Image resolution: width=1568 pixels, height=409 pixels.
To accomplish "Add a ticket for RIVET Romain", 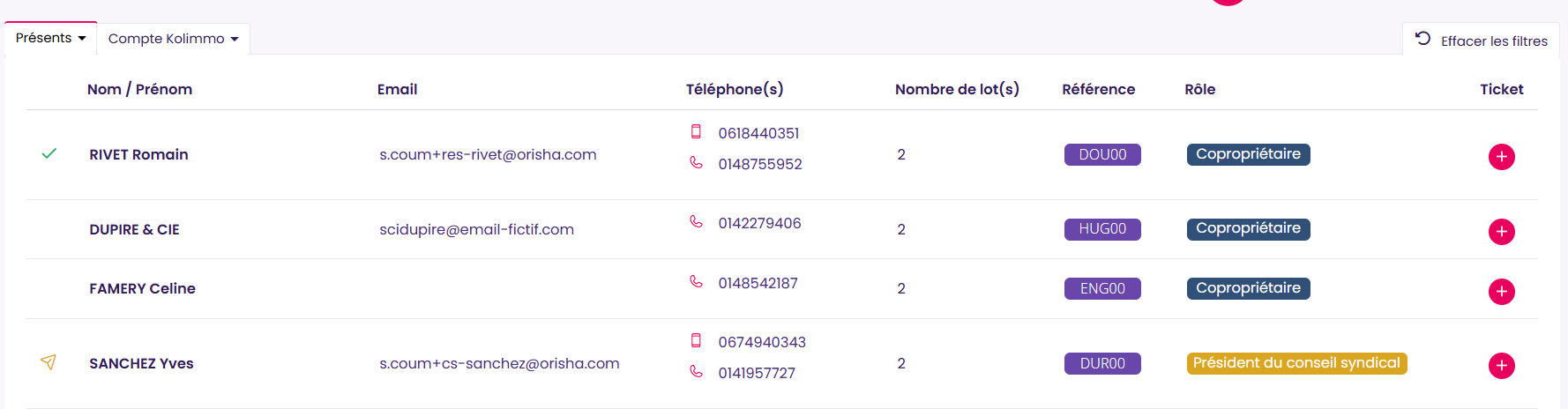I will coord(1501,157).
